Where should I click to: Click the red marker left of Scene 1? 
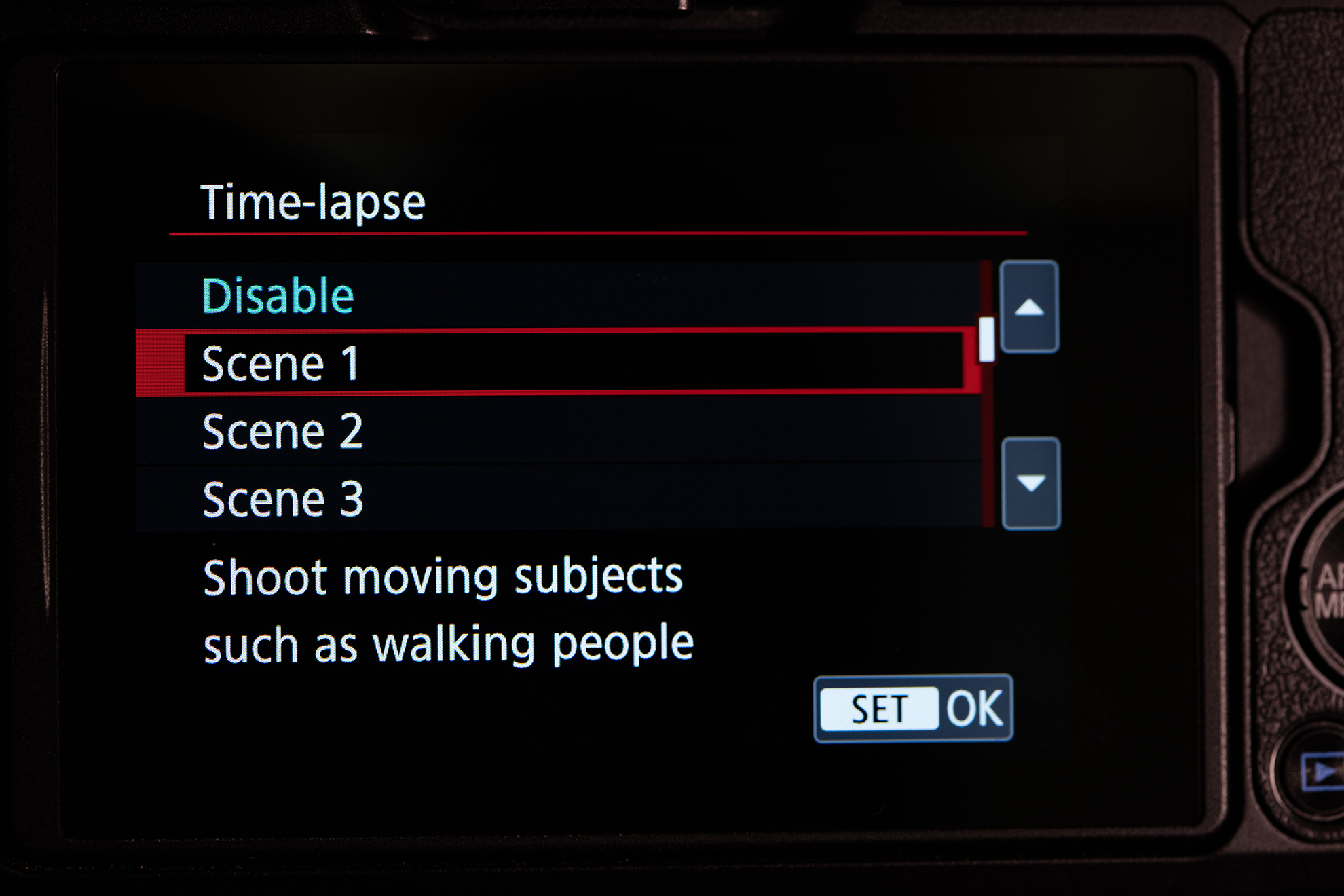(x=160, y=363)
